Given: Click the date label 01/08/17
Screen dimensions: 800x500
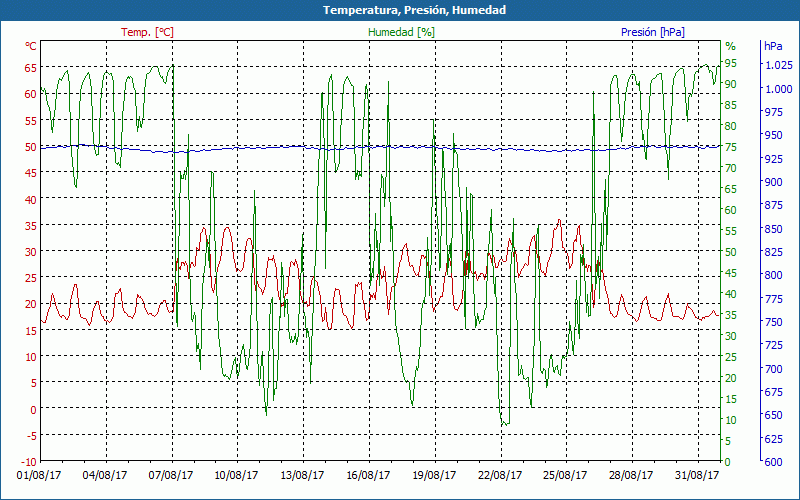Looking at the screenshot, I should (39, 475).
